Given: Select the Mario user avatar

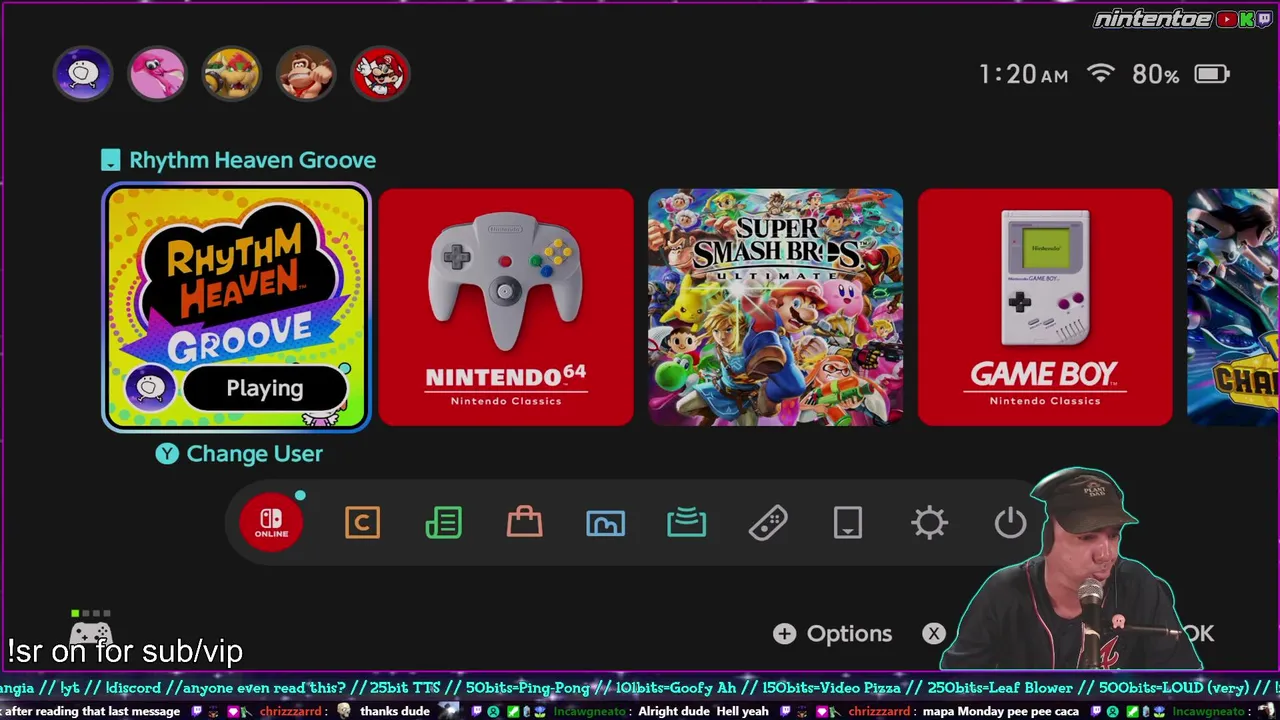Looking at the screenshot, I should (x=380, y=73).
